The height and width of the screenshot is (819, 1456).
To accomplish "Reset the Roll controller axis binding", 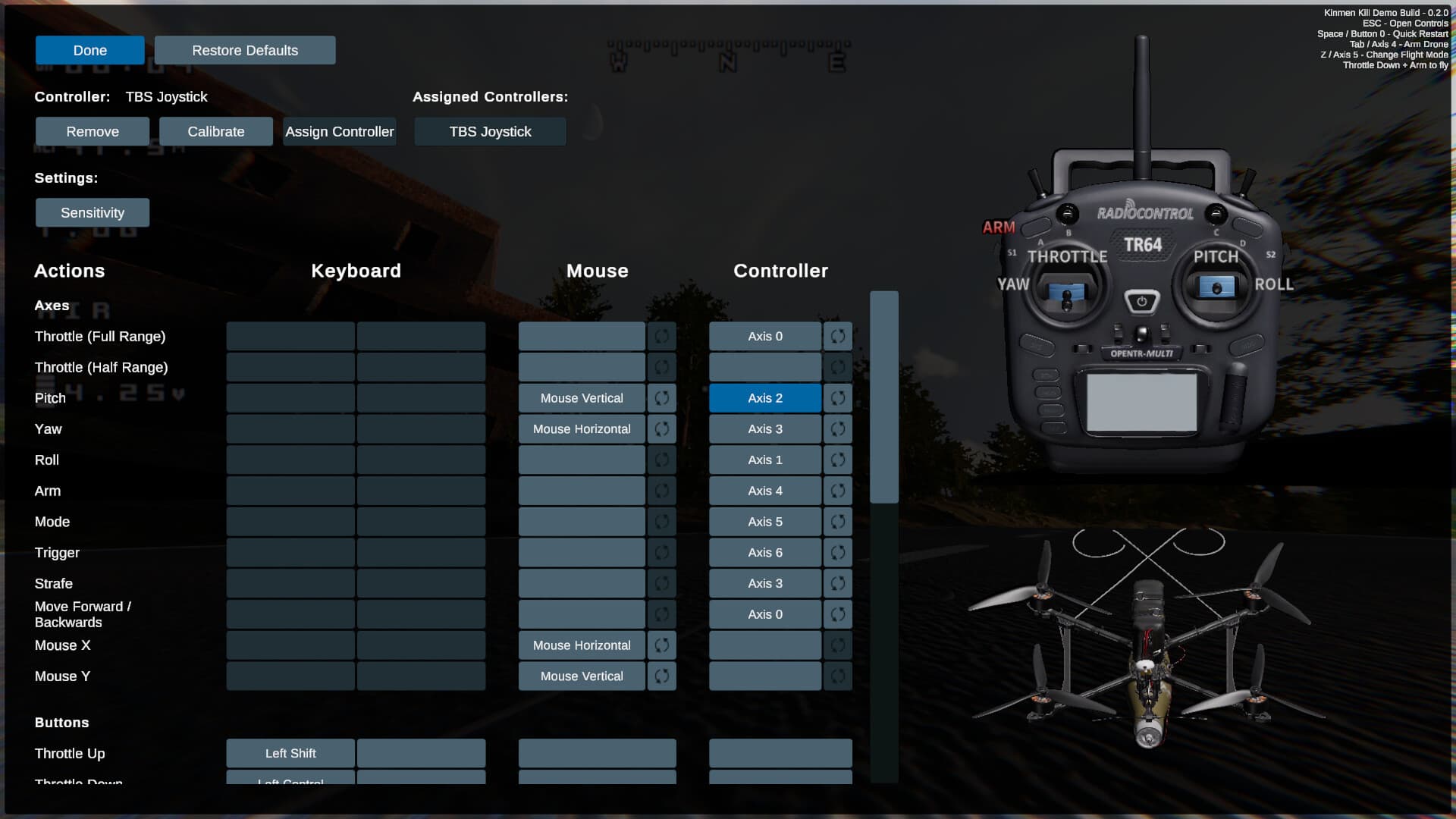I will point(838,460).
